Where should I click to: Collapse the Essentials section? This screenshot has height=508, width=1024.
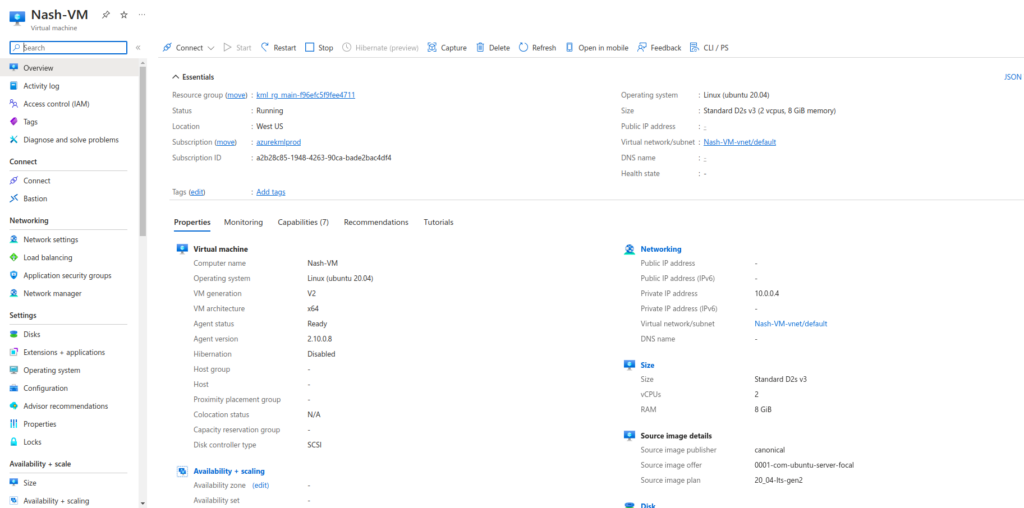click(176, 77)
